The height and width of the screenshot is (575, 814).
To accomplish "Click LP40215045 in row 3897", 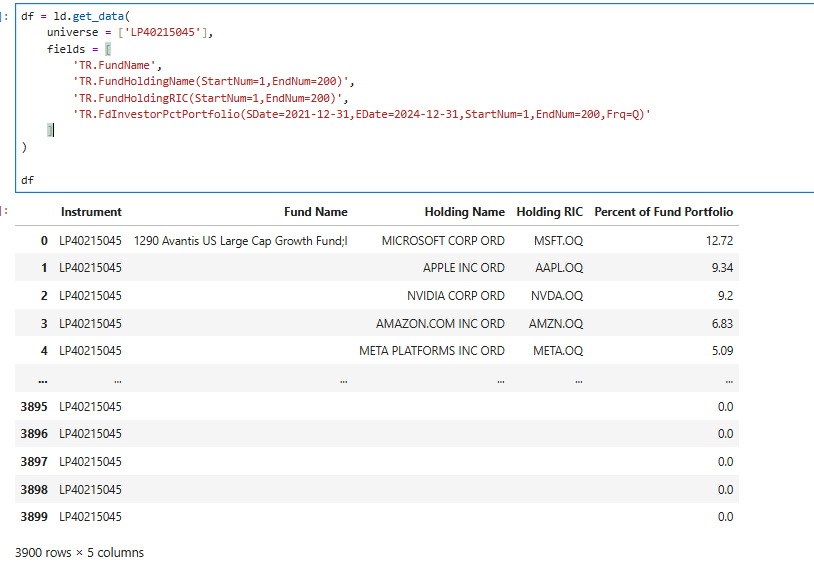I will point(90,462).
